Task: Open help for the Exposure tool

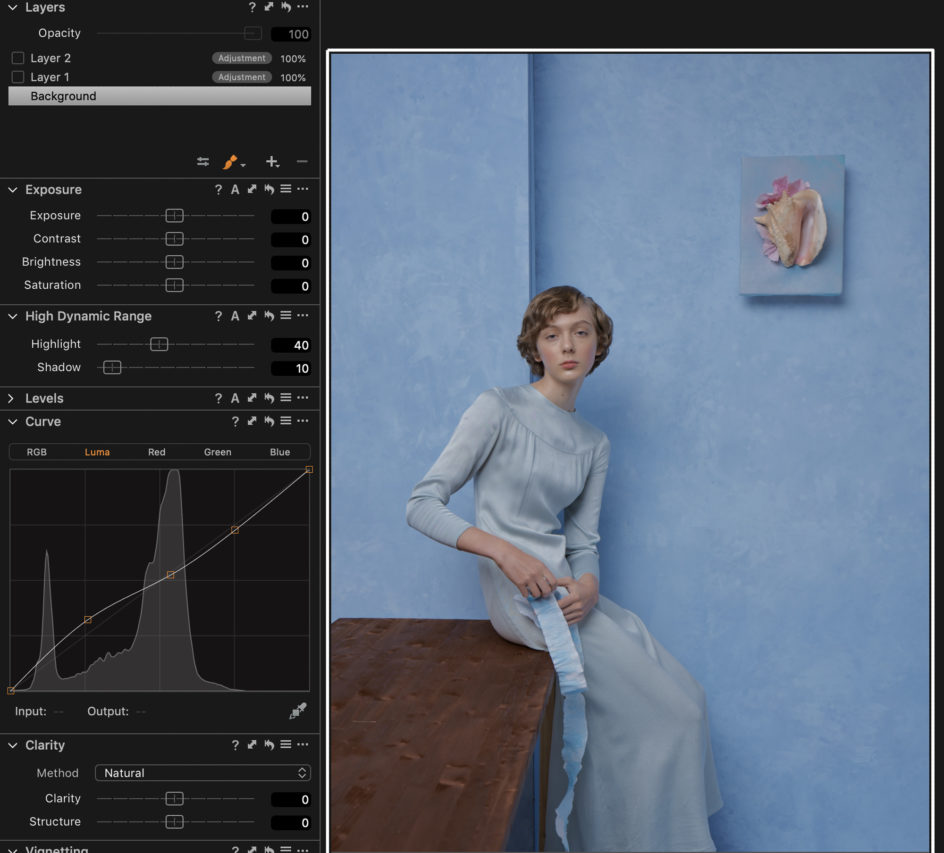Action: pyautogui.click(x=218, y=190)
